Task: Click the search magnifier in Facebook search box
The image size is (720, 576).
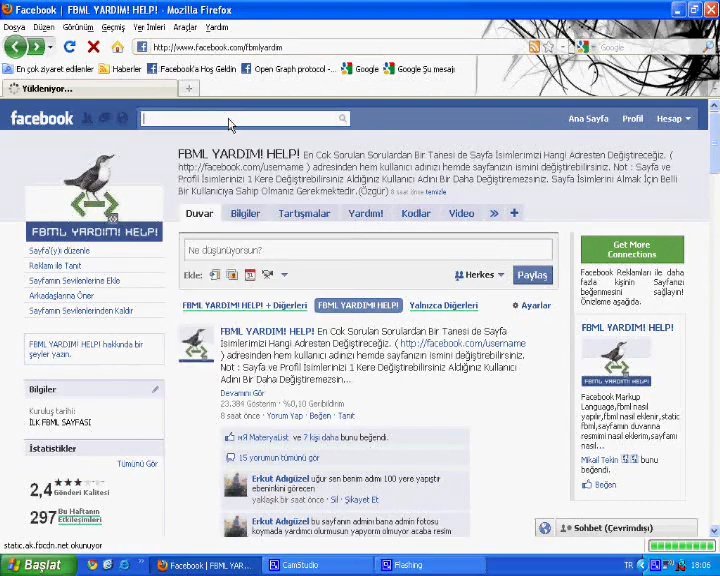Action: point(343,119)
